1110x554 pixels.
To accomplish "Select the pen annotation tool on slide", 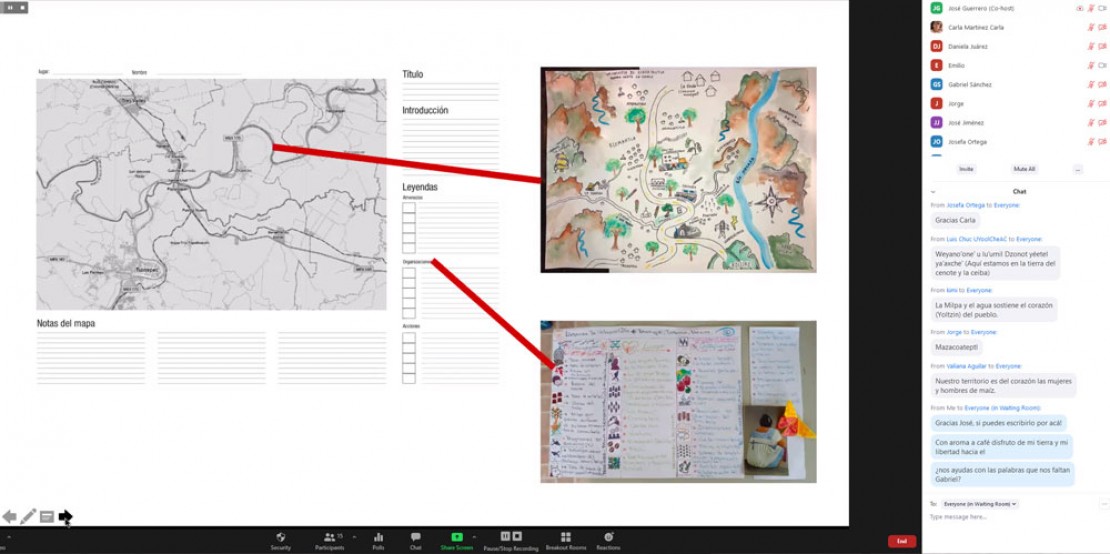I will (28, 517).
